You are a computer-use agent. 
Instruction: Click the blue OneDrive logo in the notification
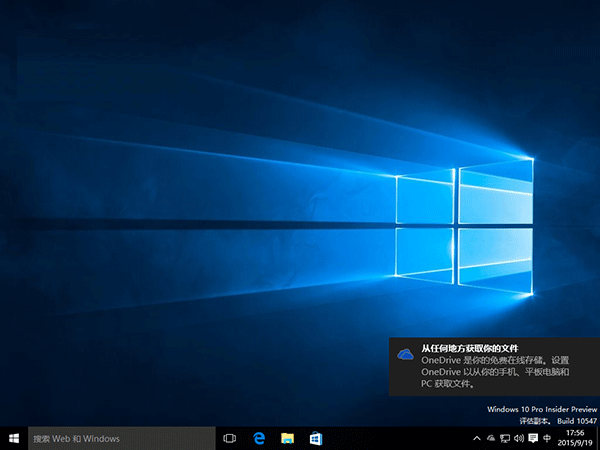pyautogui.click(x=405, y=354)
